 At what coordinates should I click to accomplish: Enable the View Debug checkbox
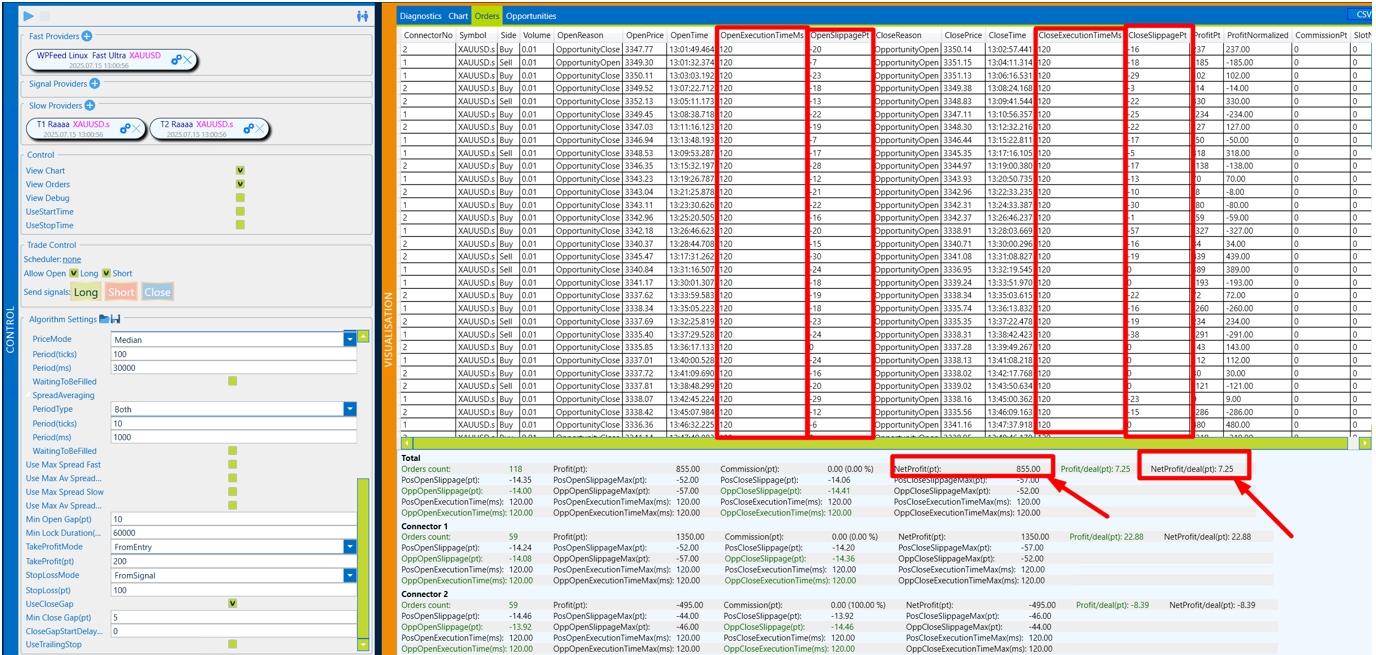[x=240, y=198]
